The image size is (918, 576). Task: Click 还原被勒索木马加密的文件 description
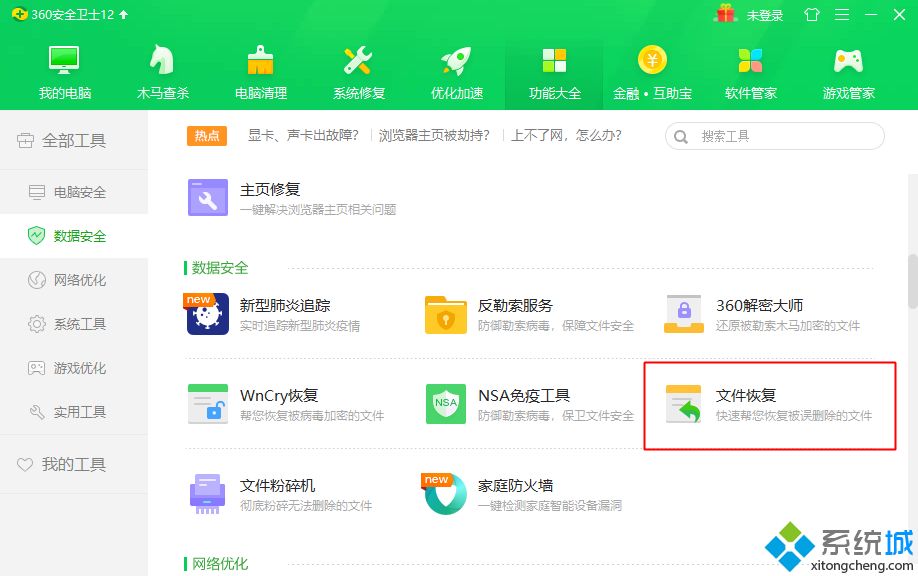[x=788, y=325]
